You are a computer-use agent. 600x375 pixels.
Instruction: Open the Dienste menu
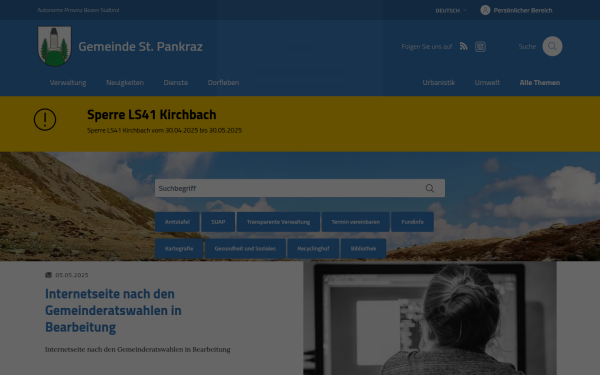(176, 82)
